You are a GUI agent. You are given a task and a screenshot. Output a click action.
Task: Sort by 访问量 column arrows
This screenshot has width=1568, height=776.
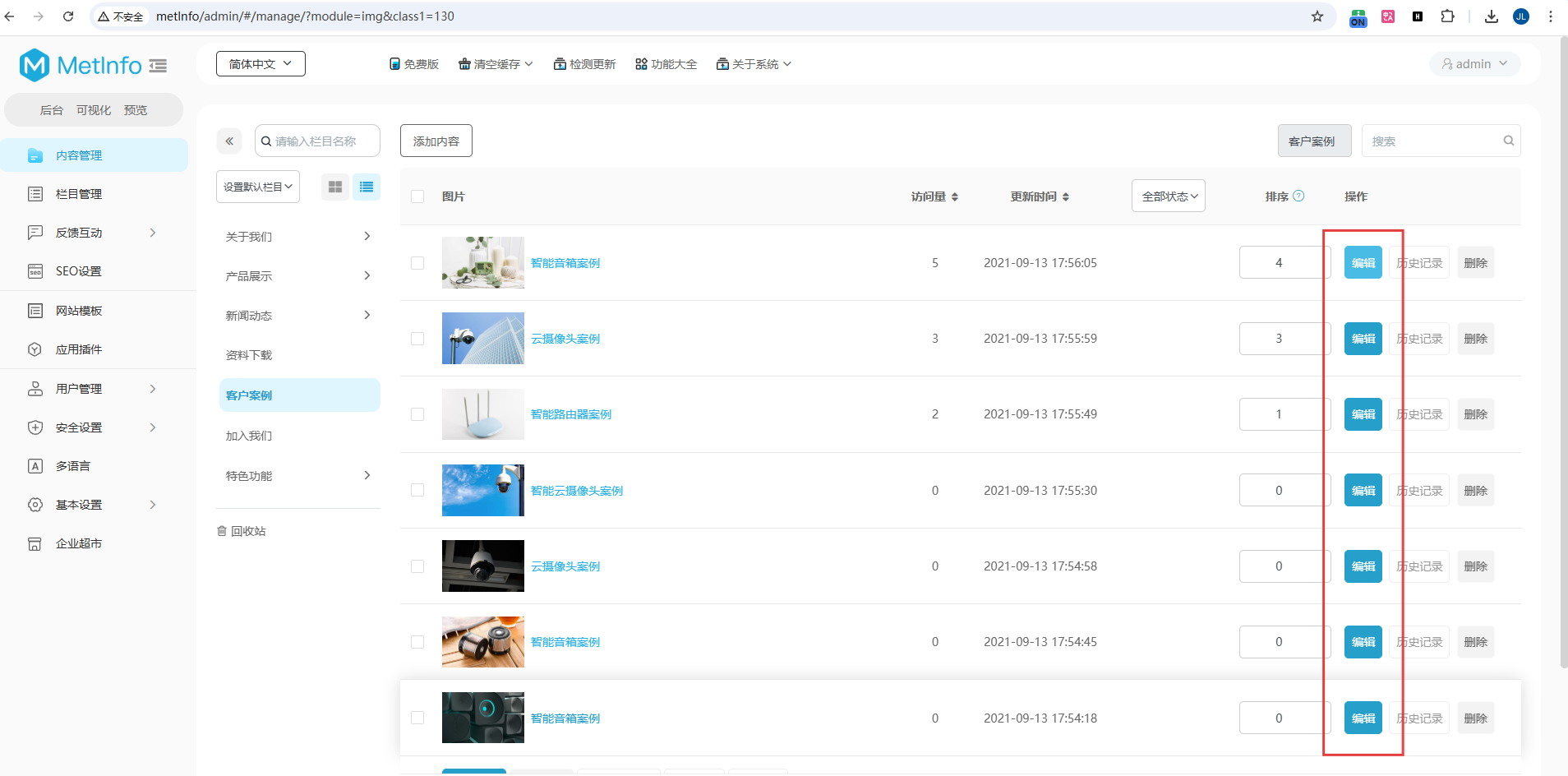pos(954,197)
